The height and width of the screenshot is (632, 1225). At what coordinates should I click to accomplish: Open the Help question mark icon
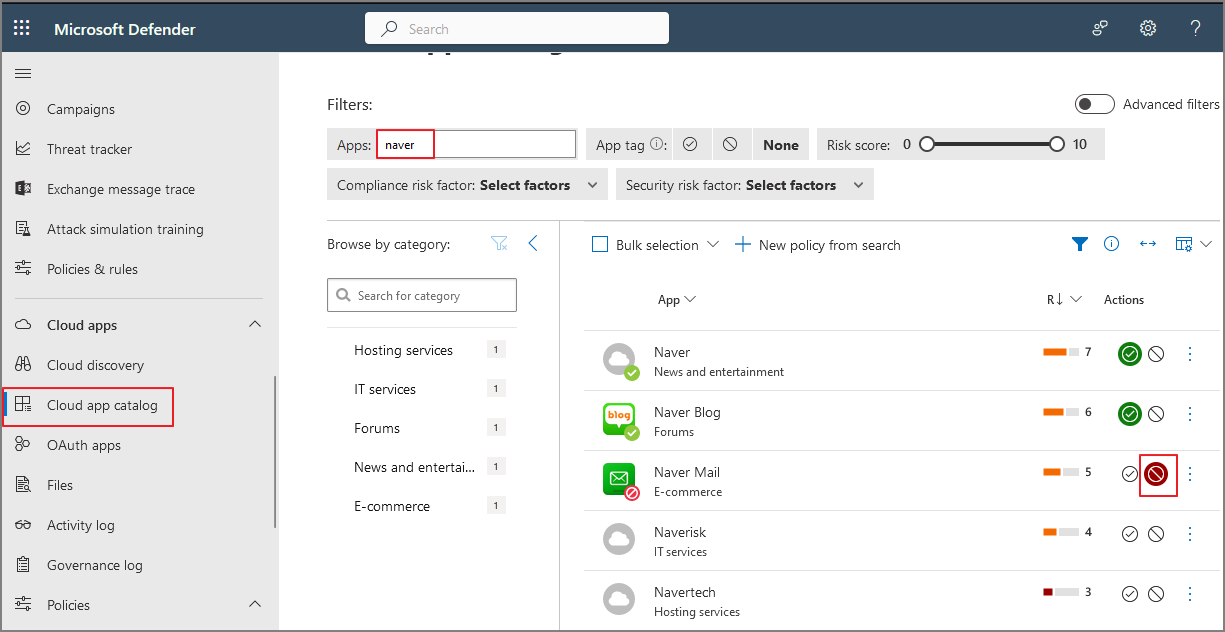pos(1195,28)
